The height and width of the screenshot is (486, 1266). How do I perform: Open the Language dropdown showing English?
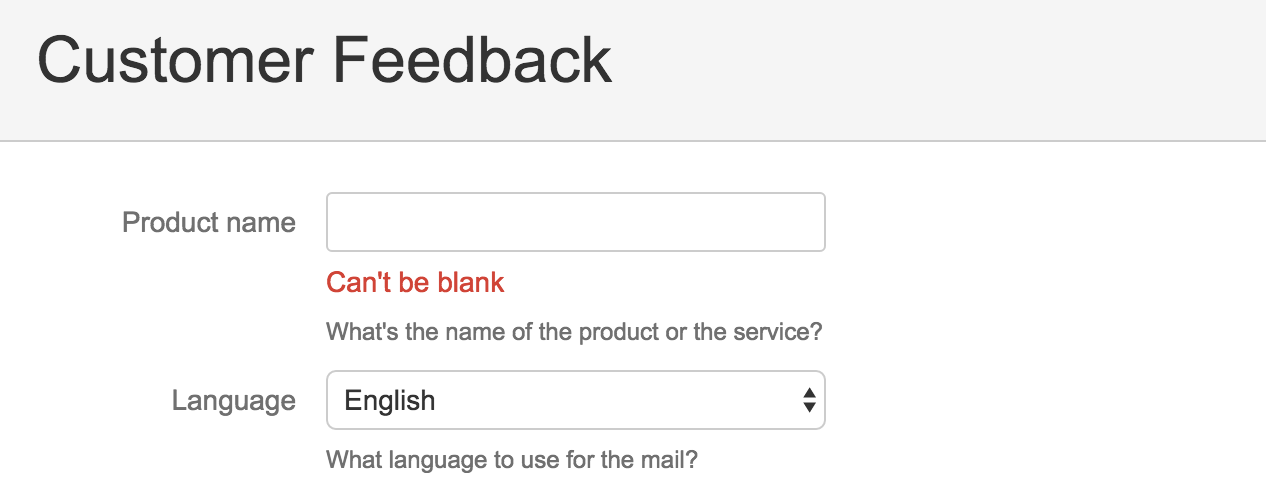click(575, 401)
